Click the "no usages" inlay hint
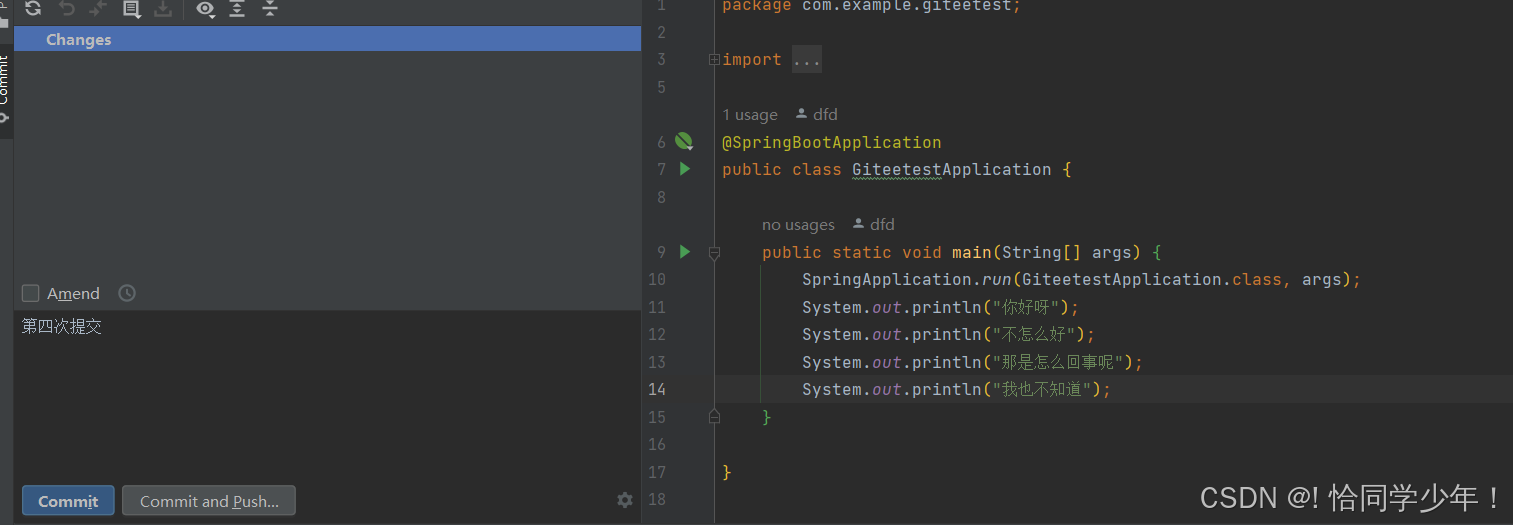The image size is (1513, 525). point(798,225)
